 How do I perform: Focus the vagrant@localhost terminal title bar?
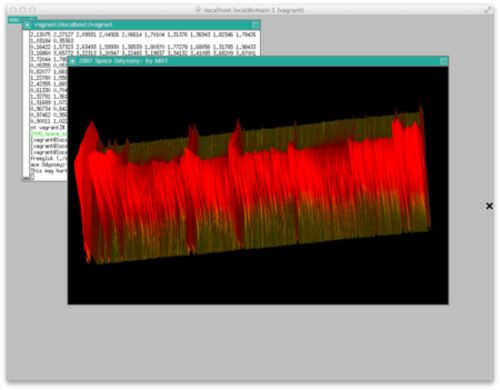coord(141,25)
